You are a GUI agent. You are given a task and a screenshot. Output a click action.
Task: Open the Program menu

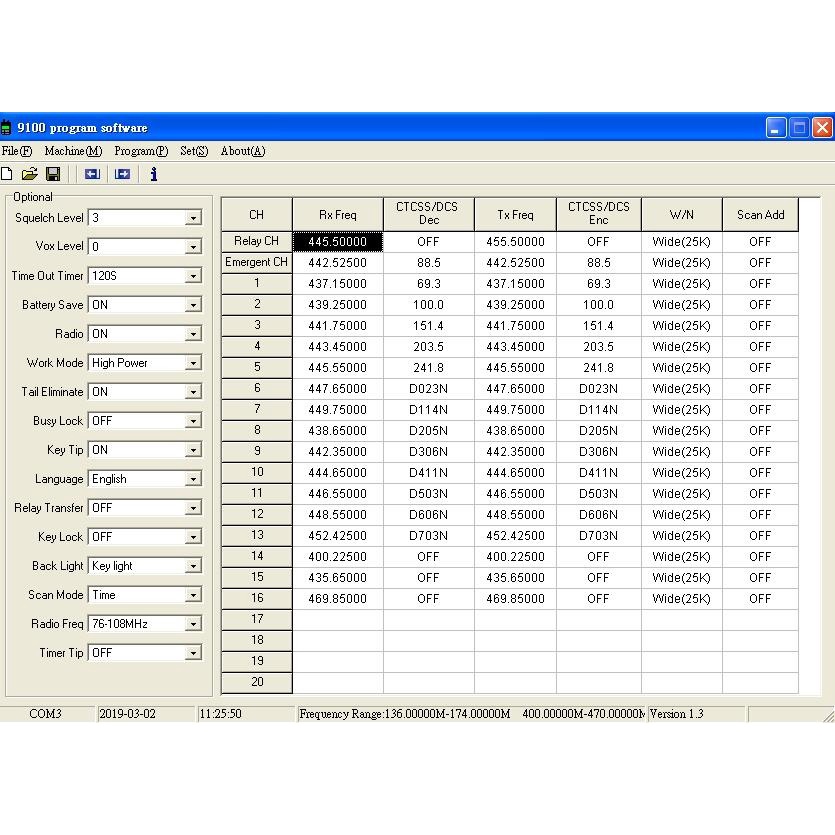[141, 151]
